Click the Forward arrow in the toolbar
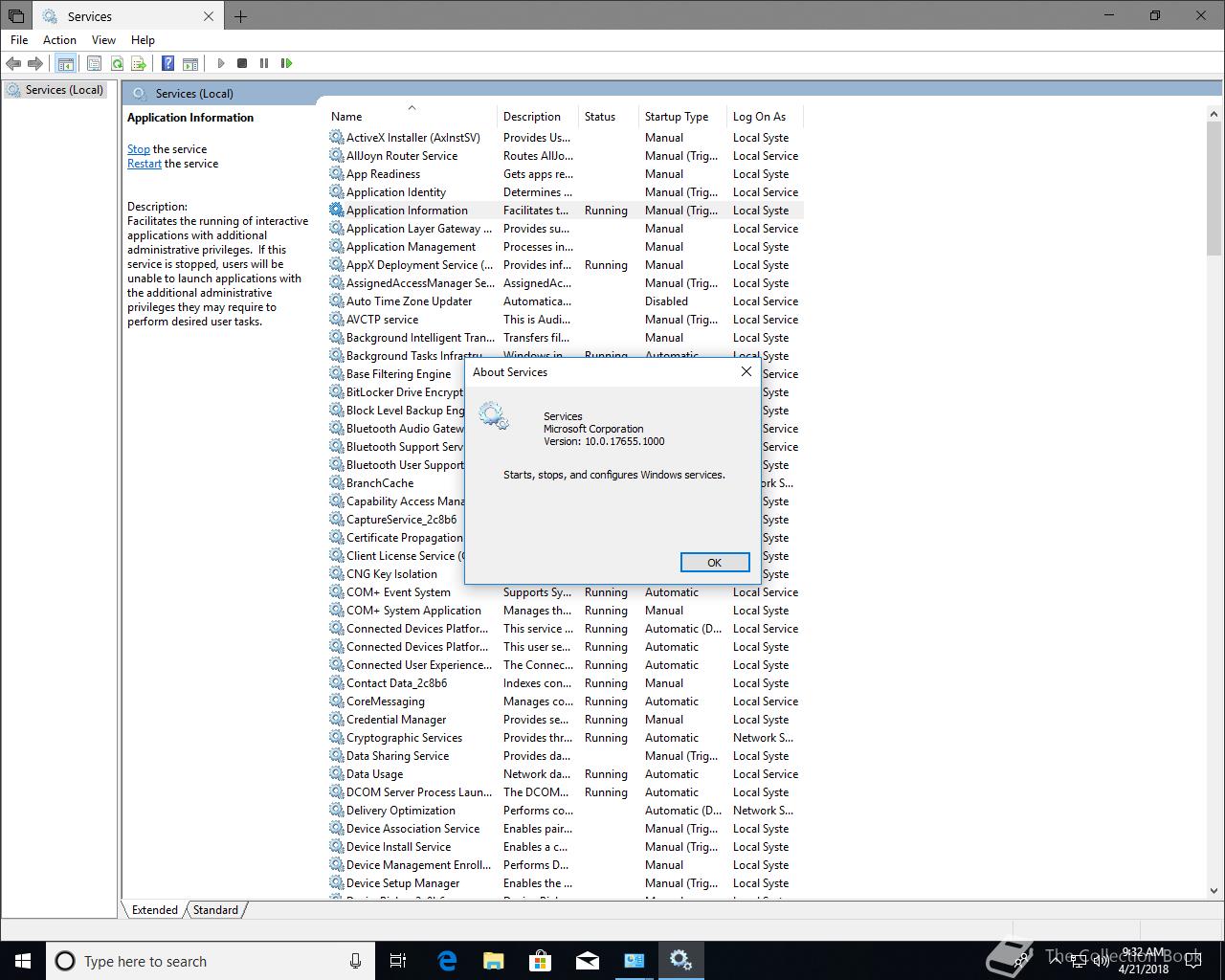Viewport: 1225px width, 980px height. click(35, 63)
